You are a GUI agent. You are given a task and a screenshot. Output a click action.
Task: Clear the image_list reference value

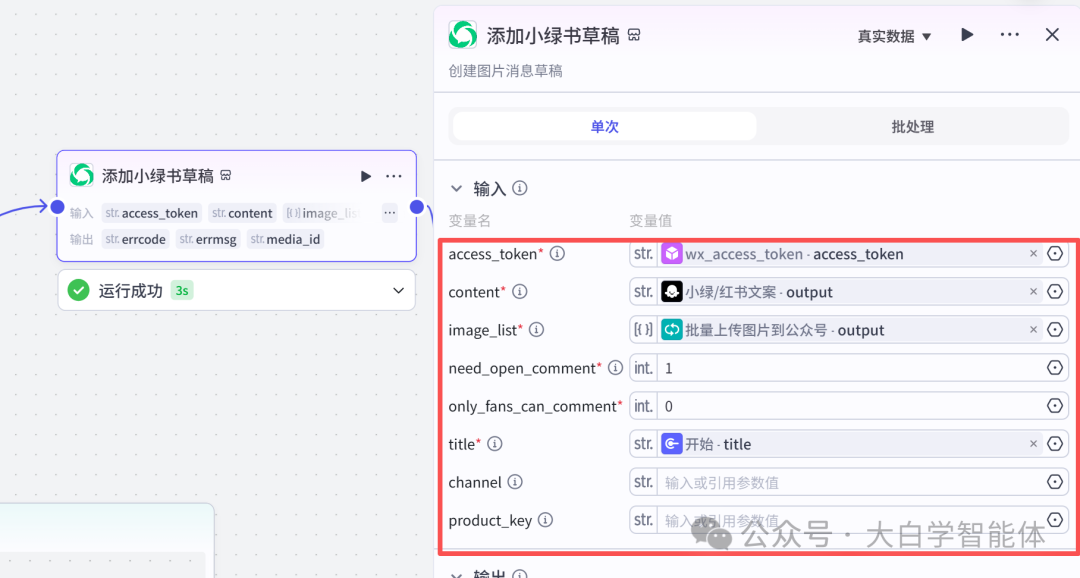pyautogui.click(x=1033, y=330)
